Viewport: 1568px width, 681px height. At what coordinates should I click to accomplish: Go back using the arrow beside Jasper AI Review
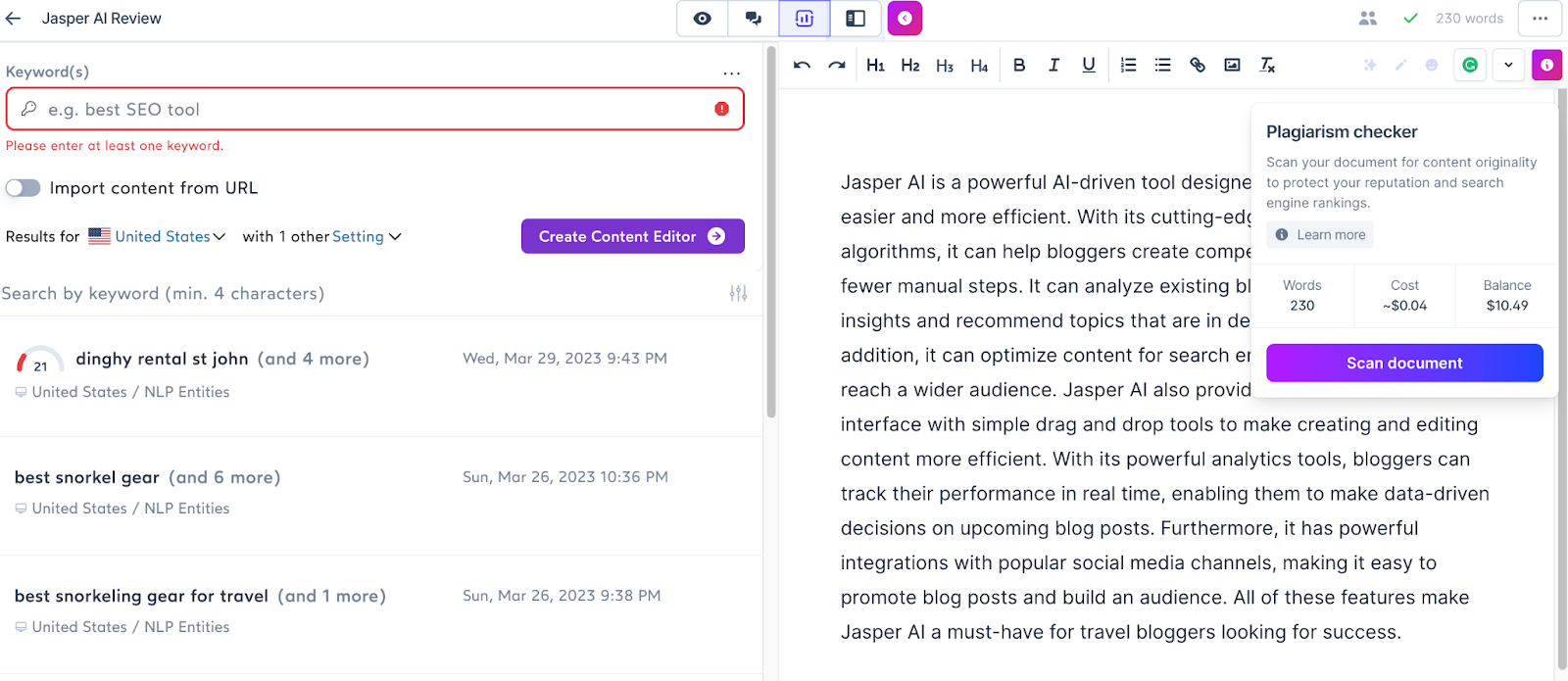[x=14, y=19]
